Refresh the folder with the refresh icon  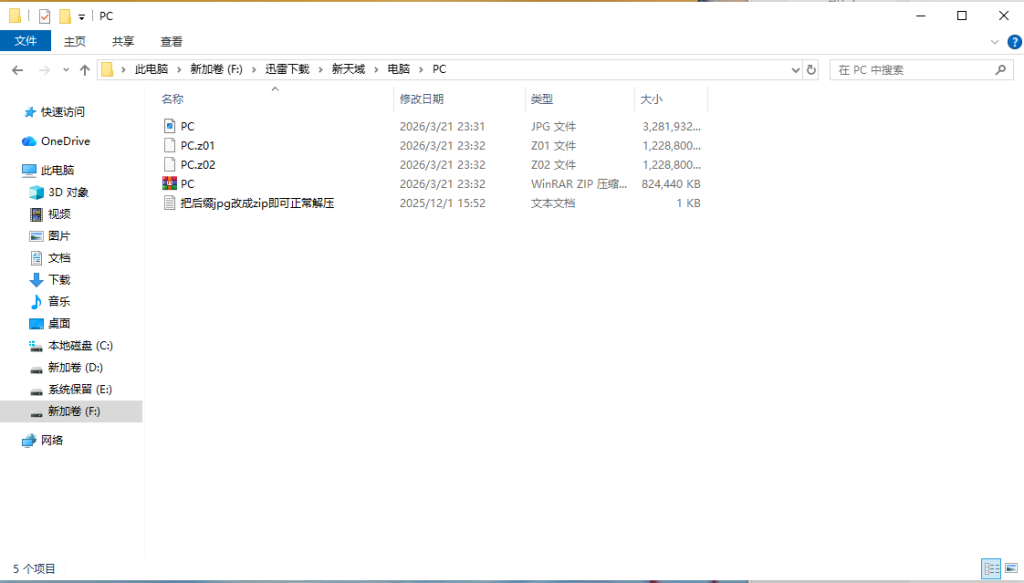(x=811, y=70)
